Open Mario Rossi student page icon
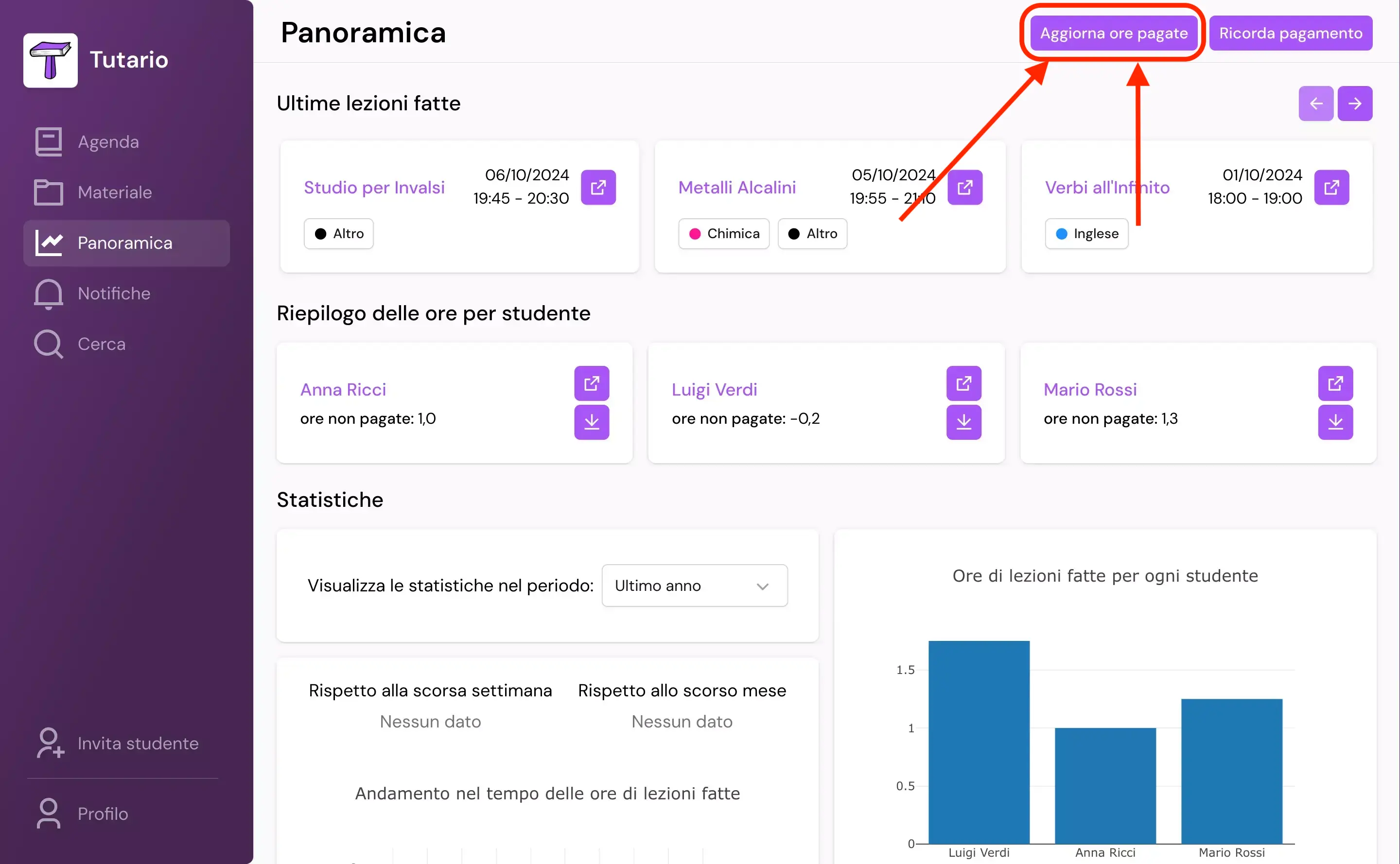 (1335, 383)
